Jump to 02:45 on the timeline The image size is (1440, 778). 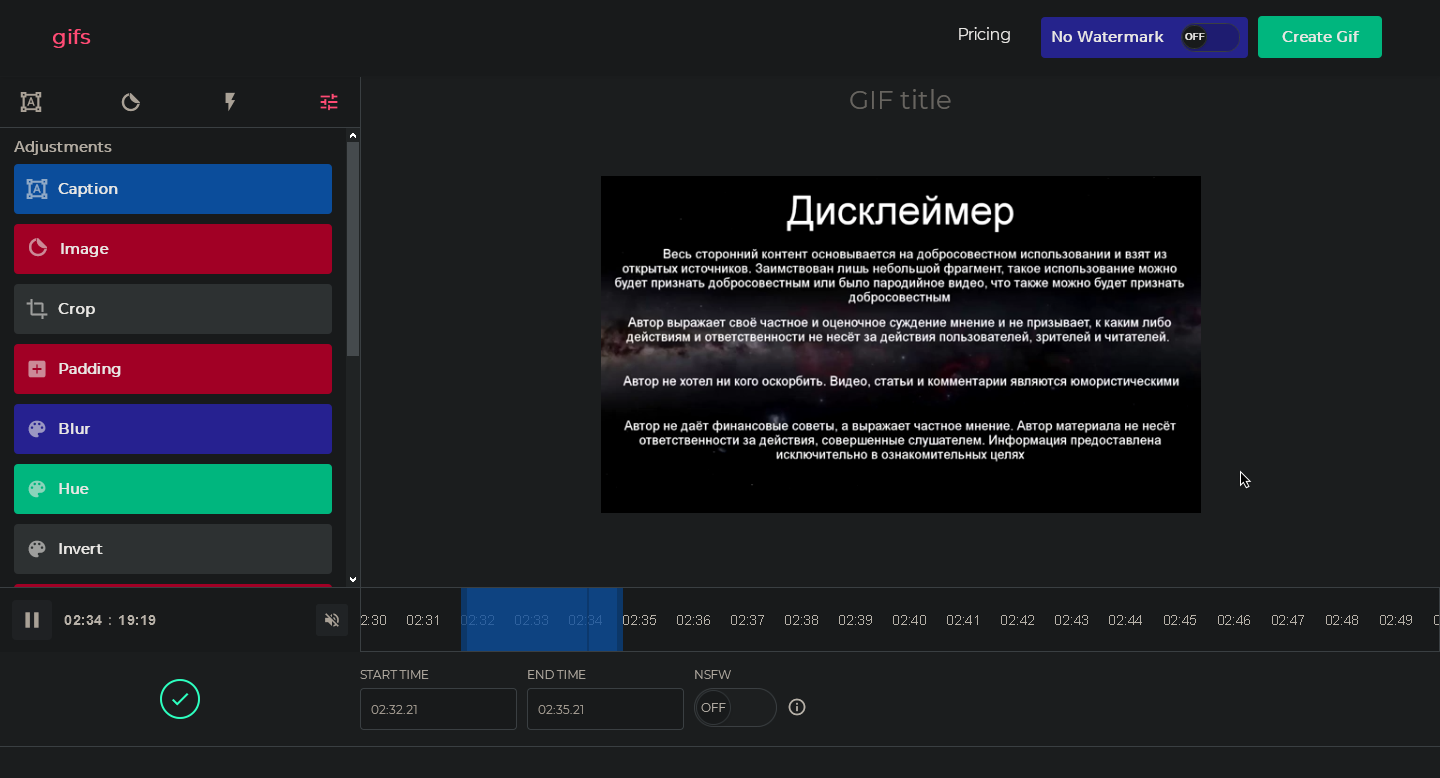1180,620
